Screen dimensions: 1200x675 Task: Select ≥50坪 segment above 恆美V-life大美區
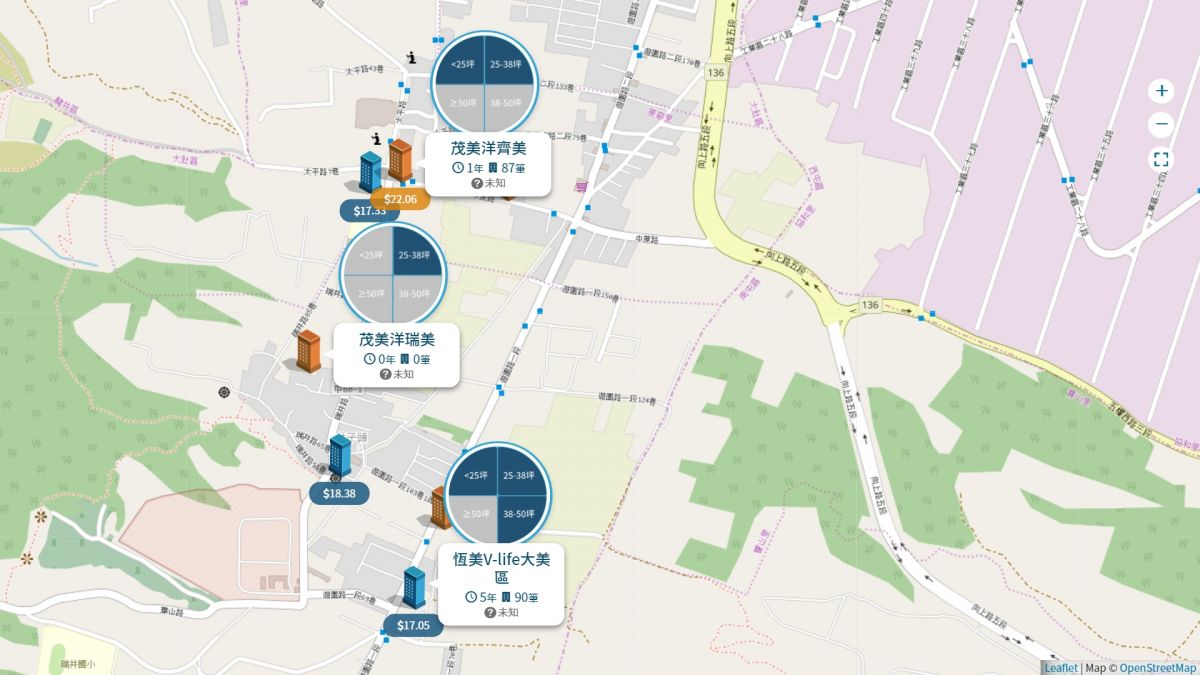[475, 514]
